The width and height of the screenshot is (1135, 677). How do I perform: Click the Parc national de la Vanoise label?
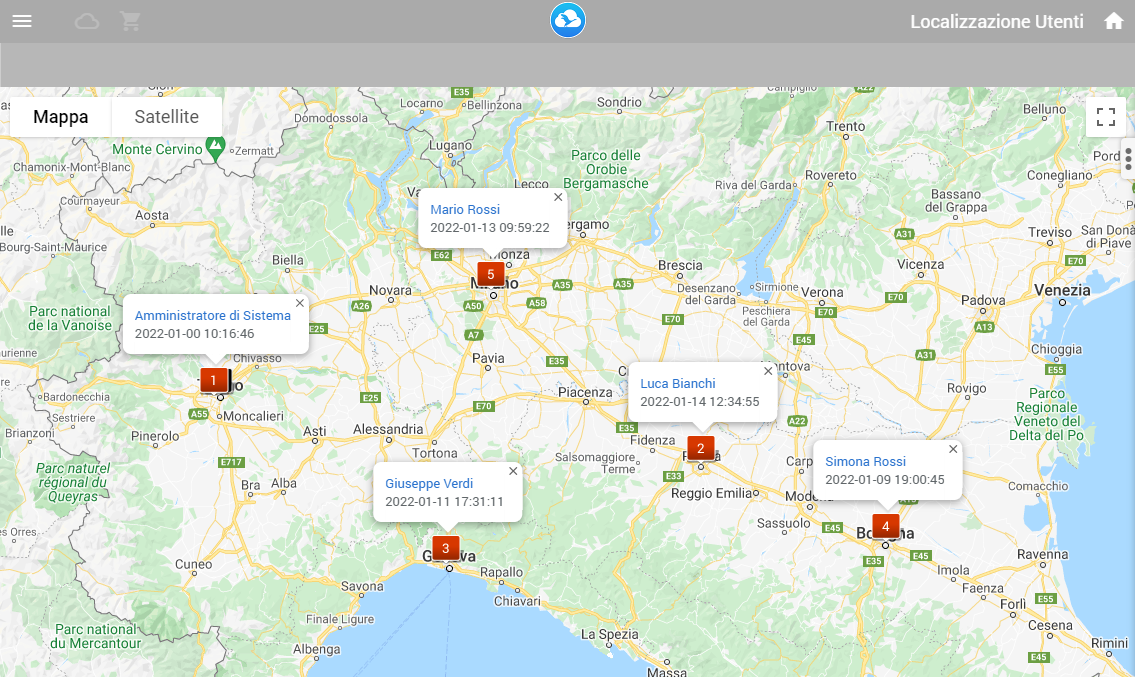click(69, 319)
